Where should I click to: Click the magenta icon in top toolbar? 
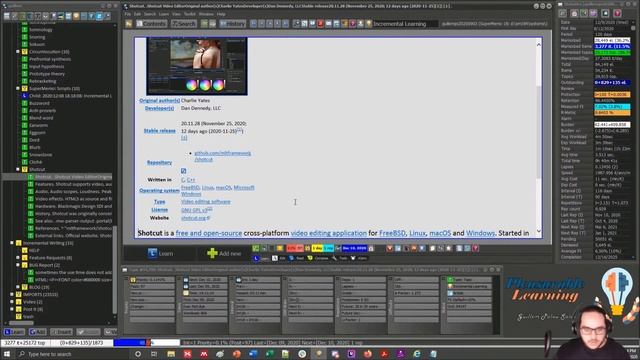tap(353, 24)
